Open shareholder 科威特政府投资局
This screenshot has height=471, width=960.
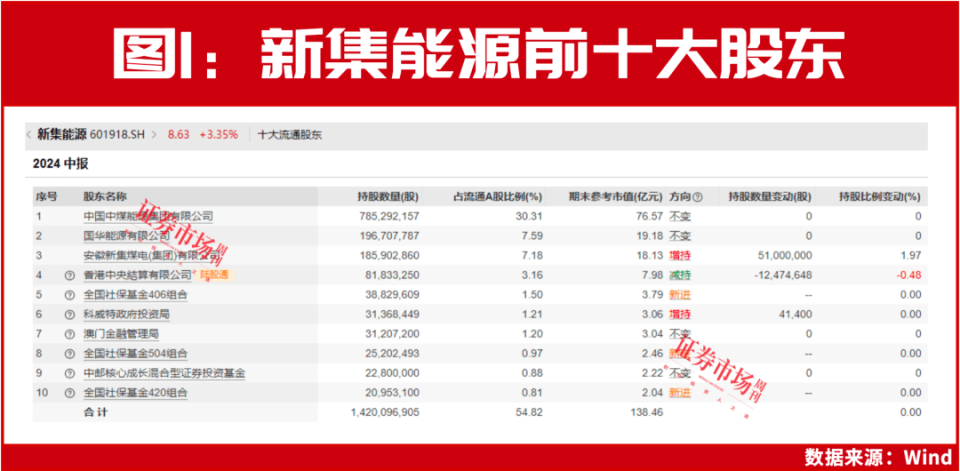pos(126,314)
